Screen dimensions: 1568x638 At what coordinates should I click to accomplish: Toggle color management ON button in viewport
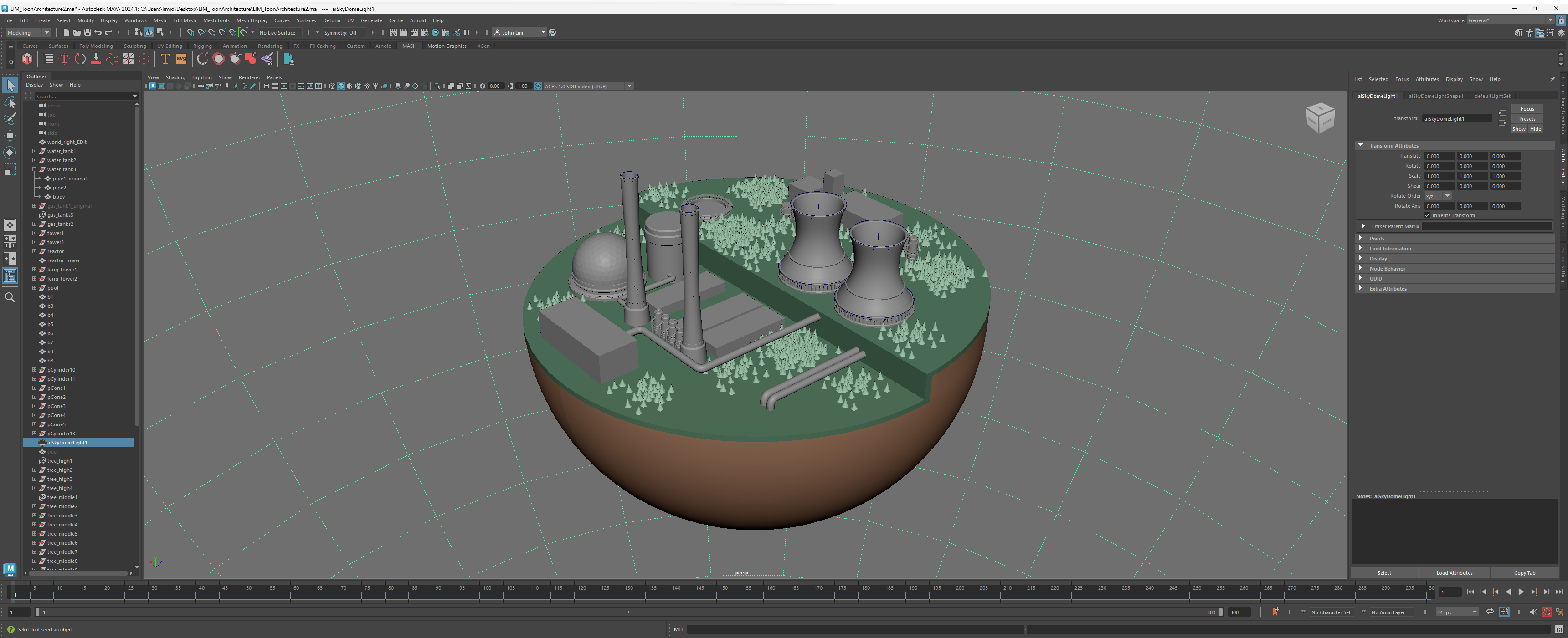tap(538, 87)
